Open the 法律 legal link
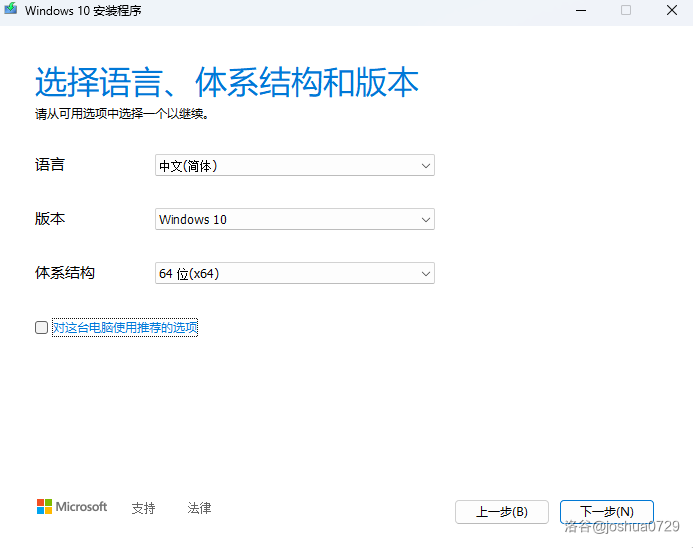 pyautogui.click(x=199, y=508)
